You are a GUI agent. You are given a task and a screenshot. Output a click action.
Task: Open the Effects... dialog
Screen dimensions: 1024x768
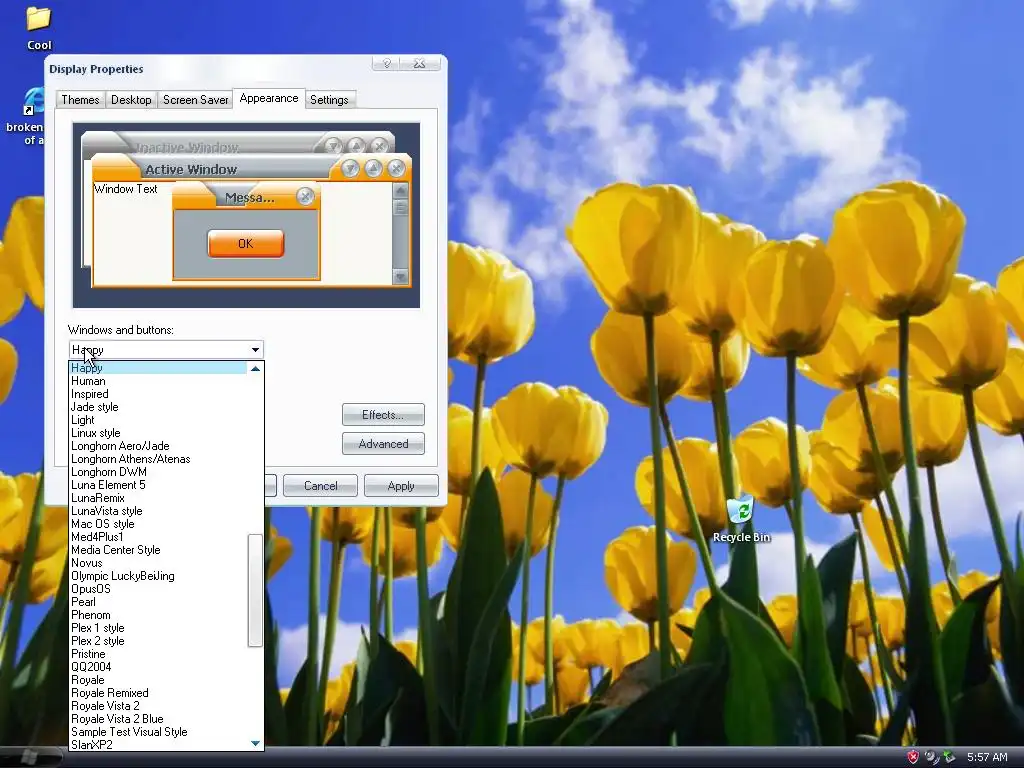point(383,415)
